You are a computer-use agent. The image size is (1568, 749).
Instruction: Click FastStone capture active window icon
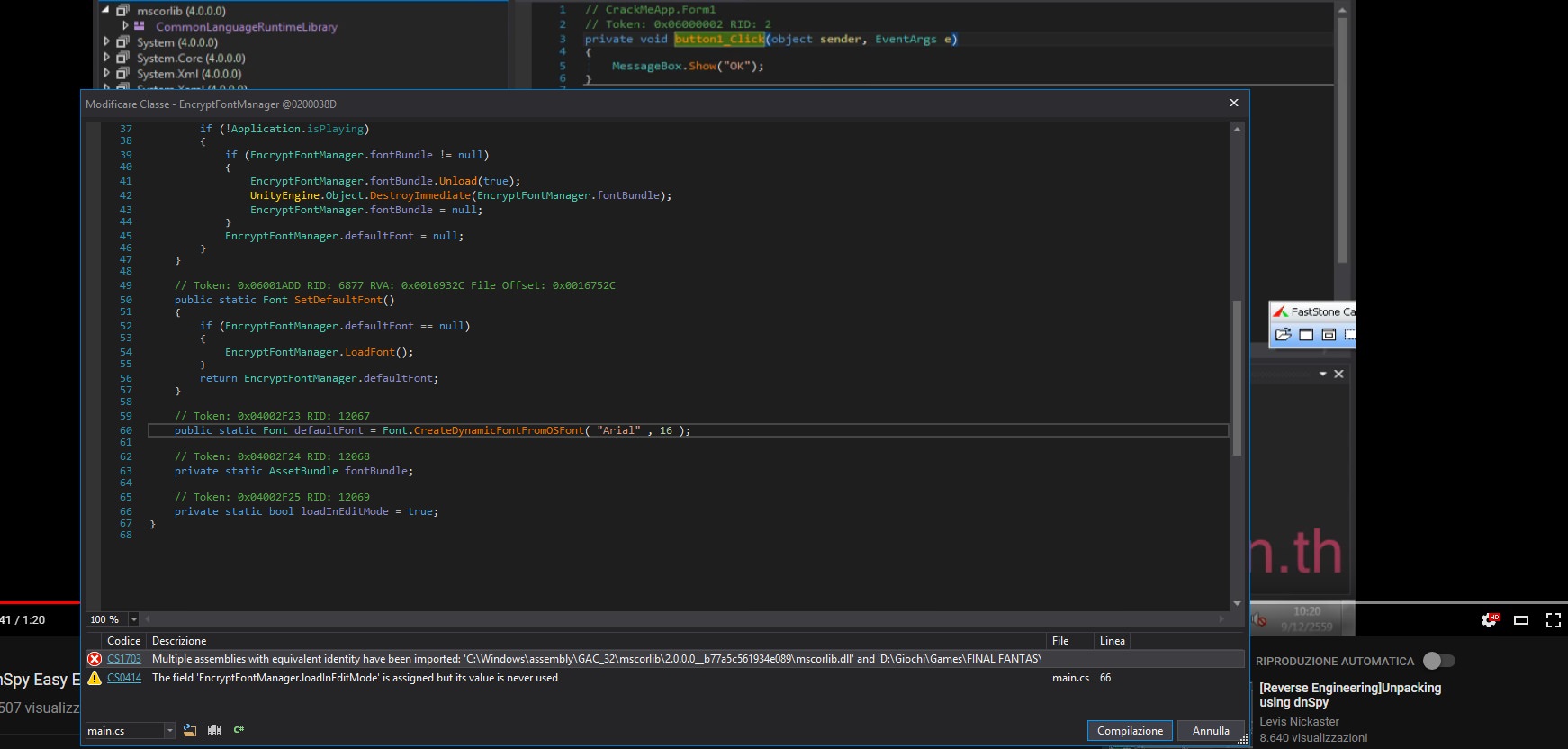[1306, 334]
